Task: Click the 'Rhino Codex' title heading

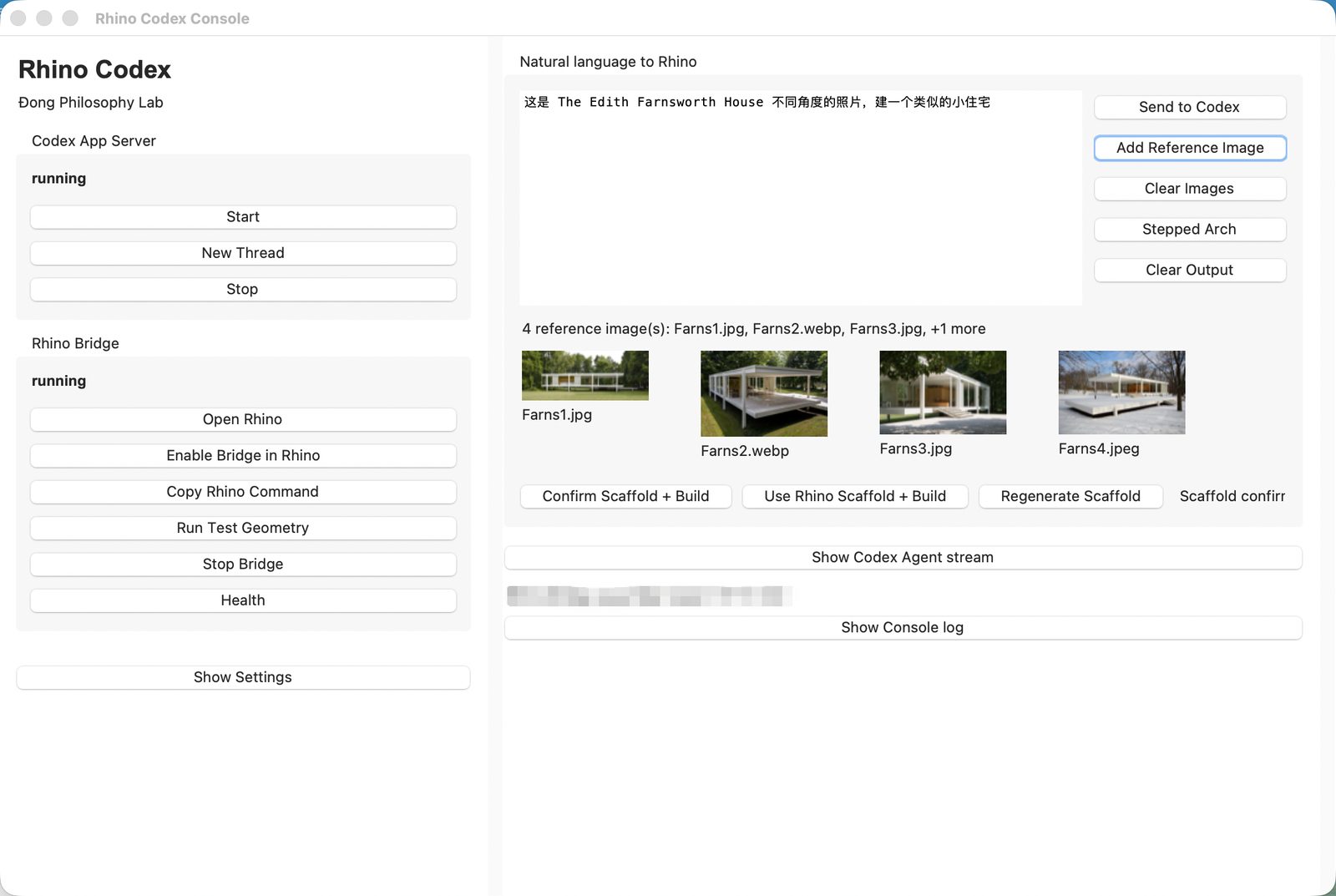Action: [x=94, y=69]
